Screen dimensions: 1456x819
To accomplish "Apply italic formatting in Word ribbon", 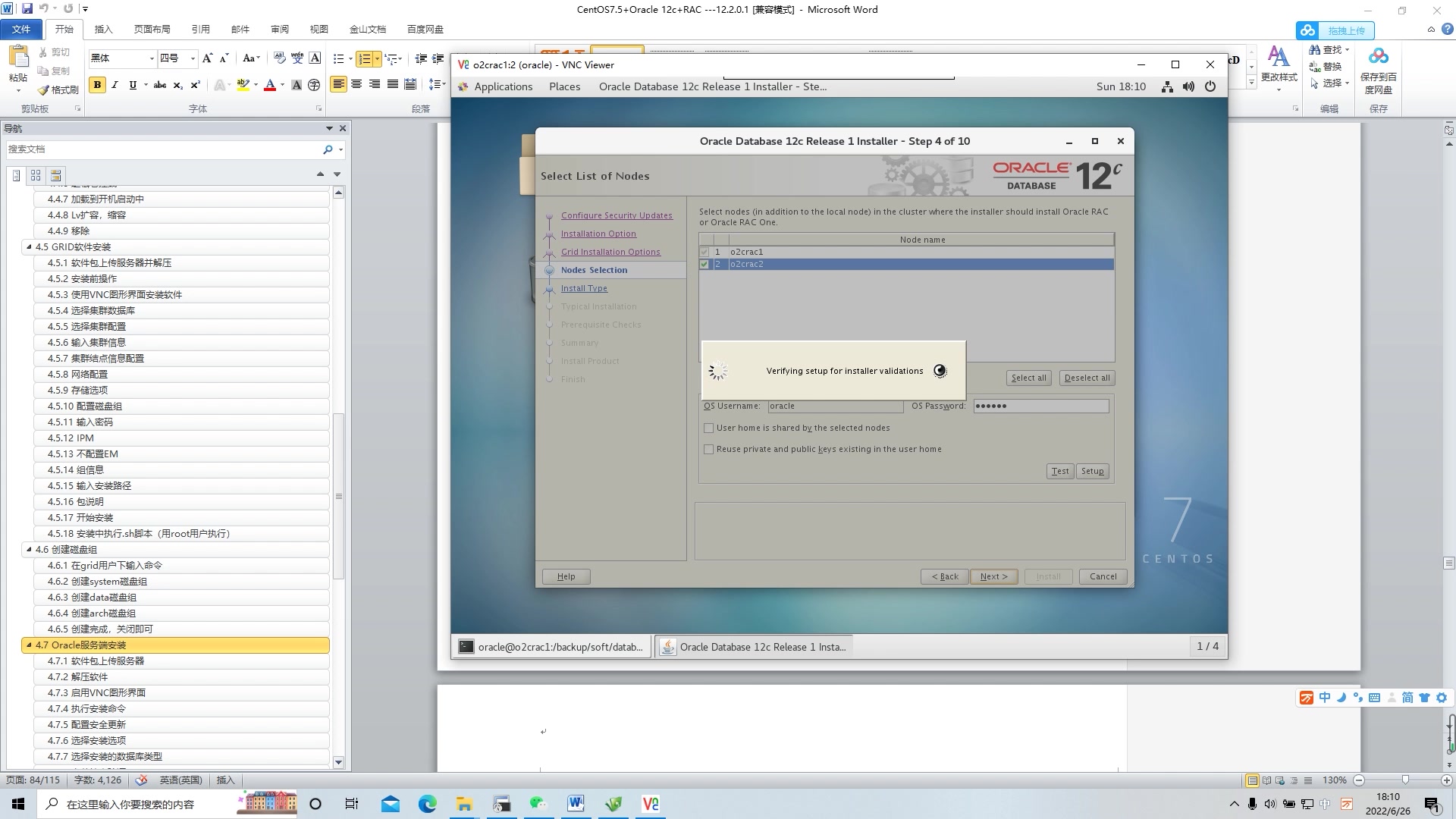I will (x=115, y=85).
